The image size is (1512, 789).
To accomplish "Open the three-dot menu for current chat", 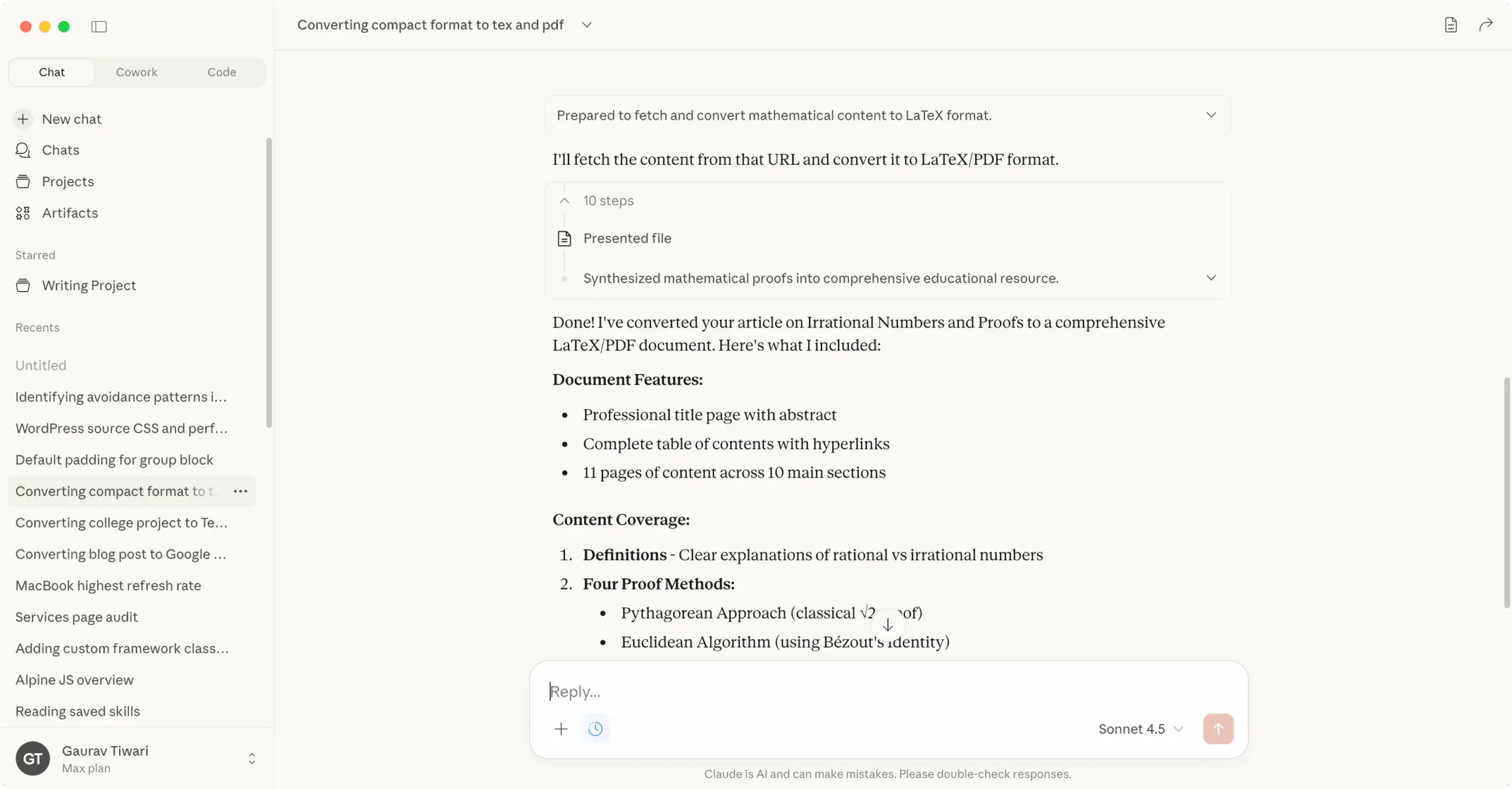I will pos(240,491).
